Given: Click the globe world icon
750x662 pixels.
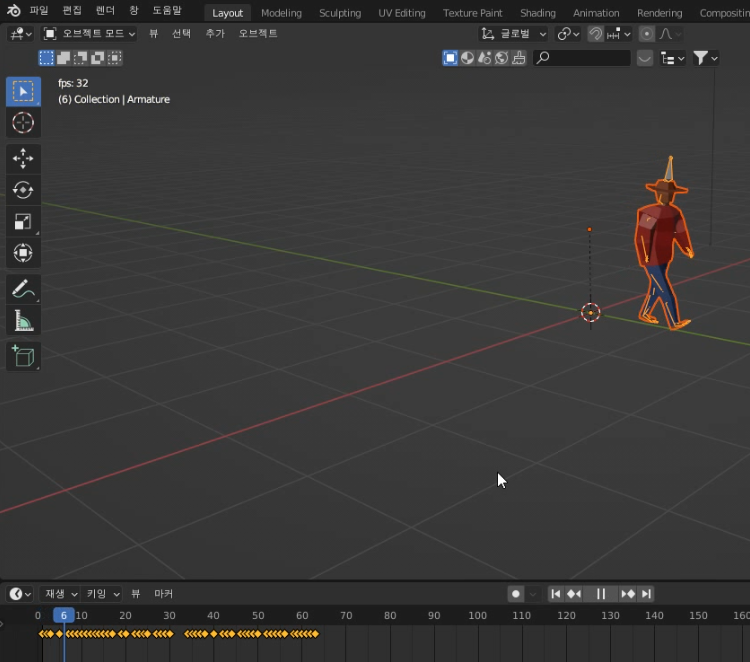Looking at the screenshot, I should [x=501, y=58].
